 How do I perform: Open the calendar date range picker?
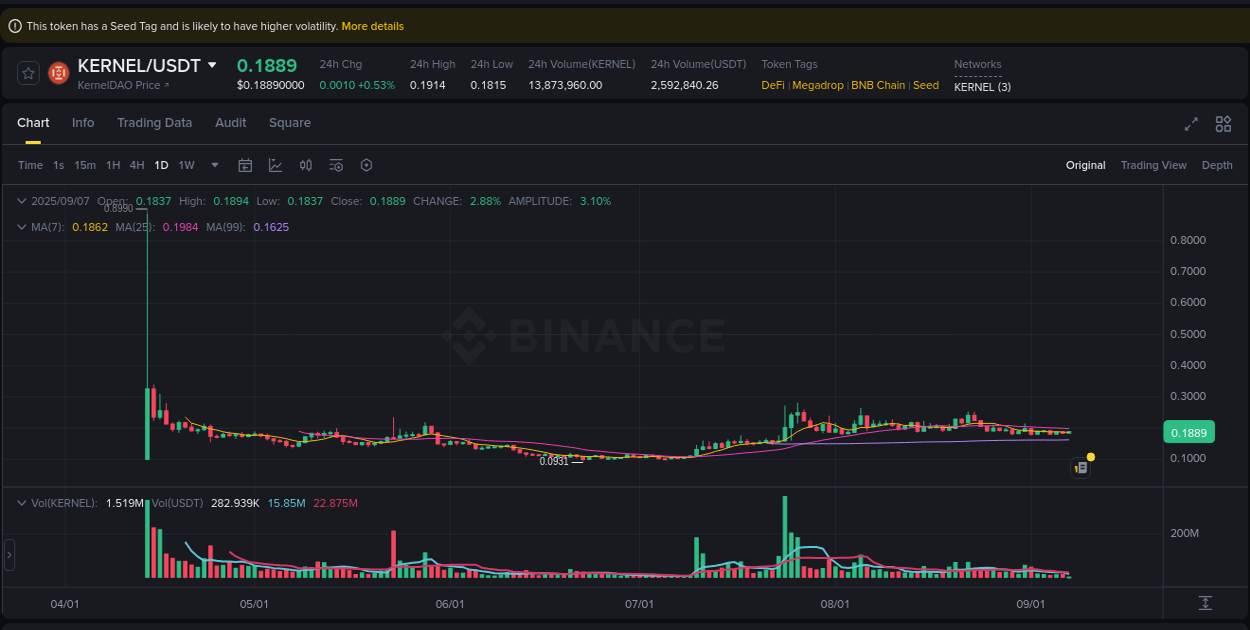(245, 165)
